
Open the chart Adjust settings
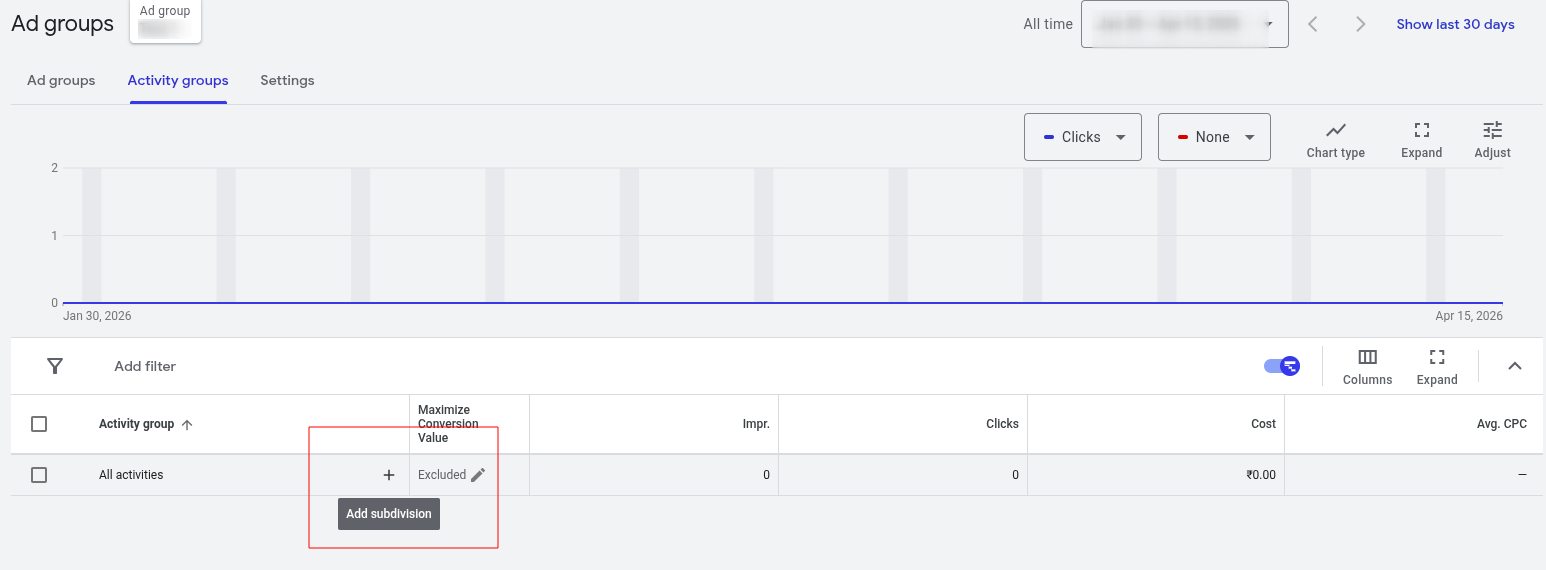pos(1492,140)
